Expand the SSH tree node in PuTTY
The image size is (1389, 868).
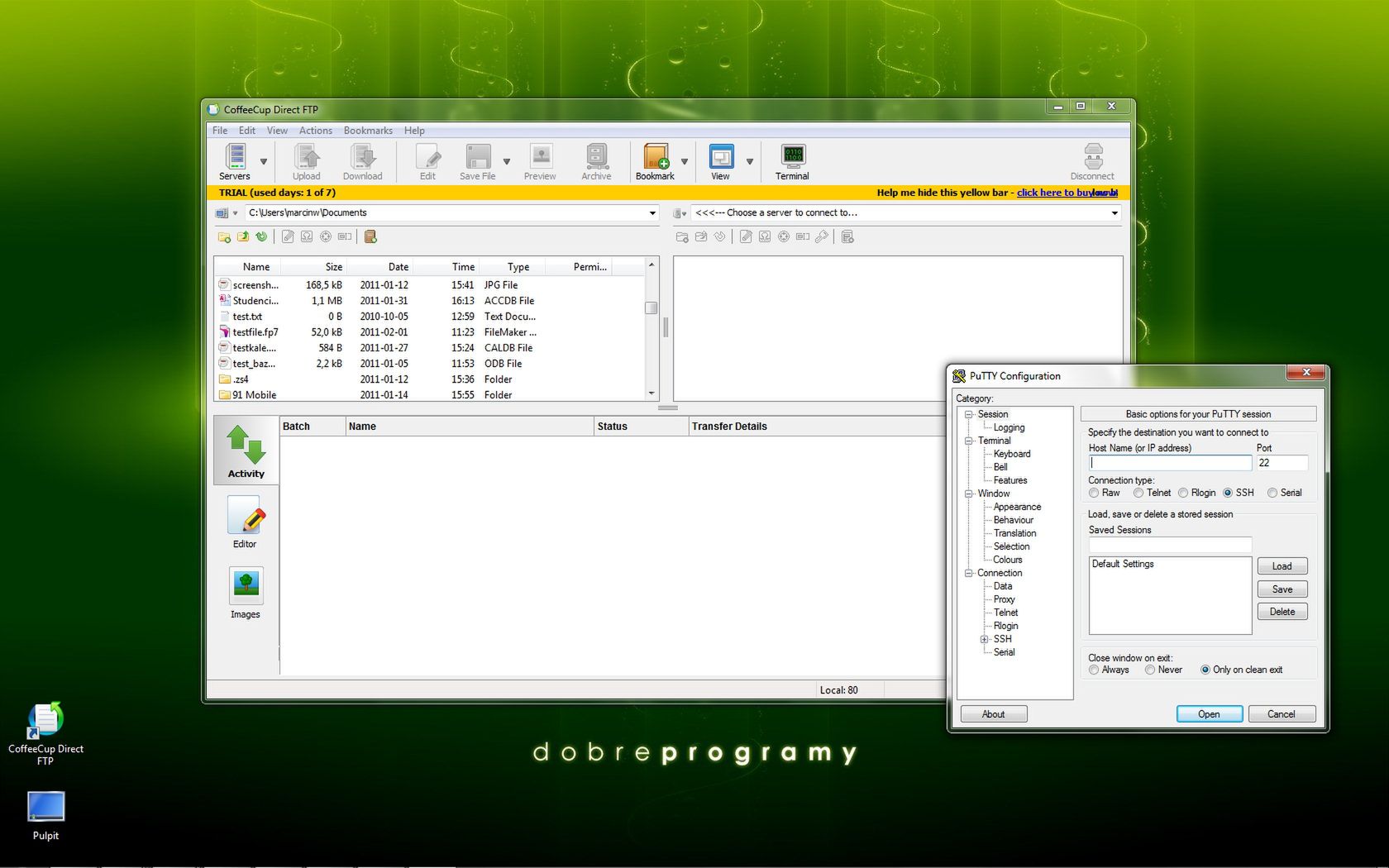click(985, 639)
